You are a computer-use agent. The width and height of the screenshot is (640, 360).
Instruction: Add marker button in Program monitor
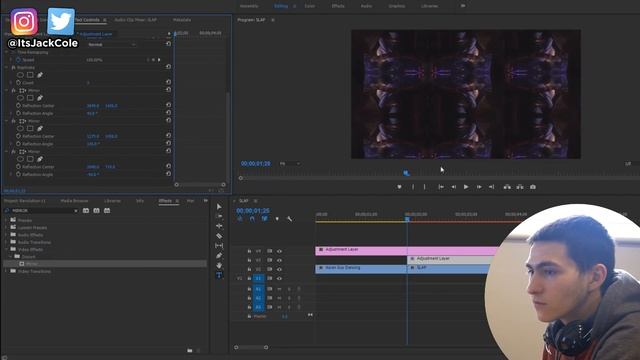[x=399, y=187]
